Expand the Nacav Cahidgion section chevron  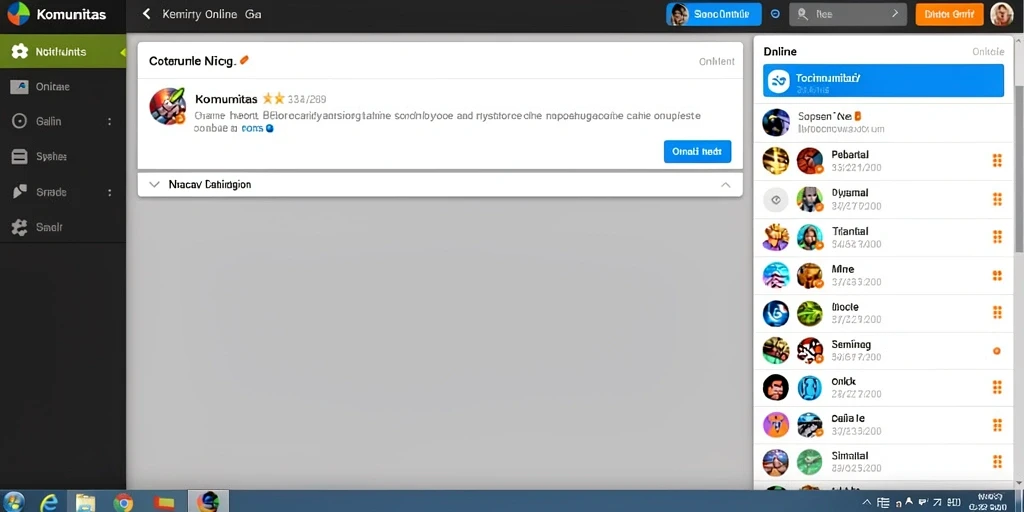[x=154, y=185]
